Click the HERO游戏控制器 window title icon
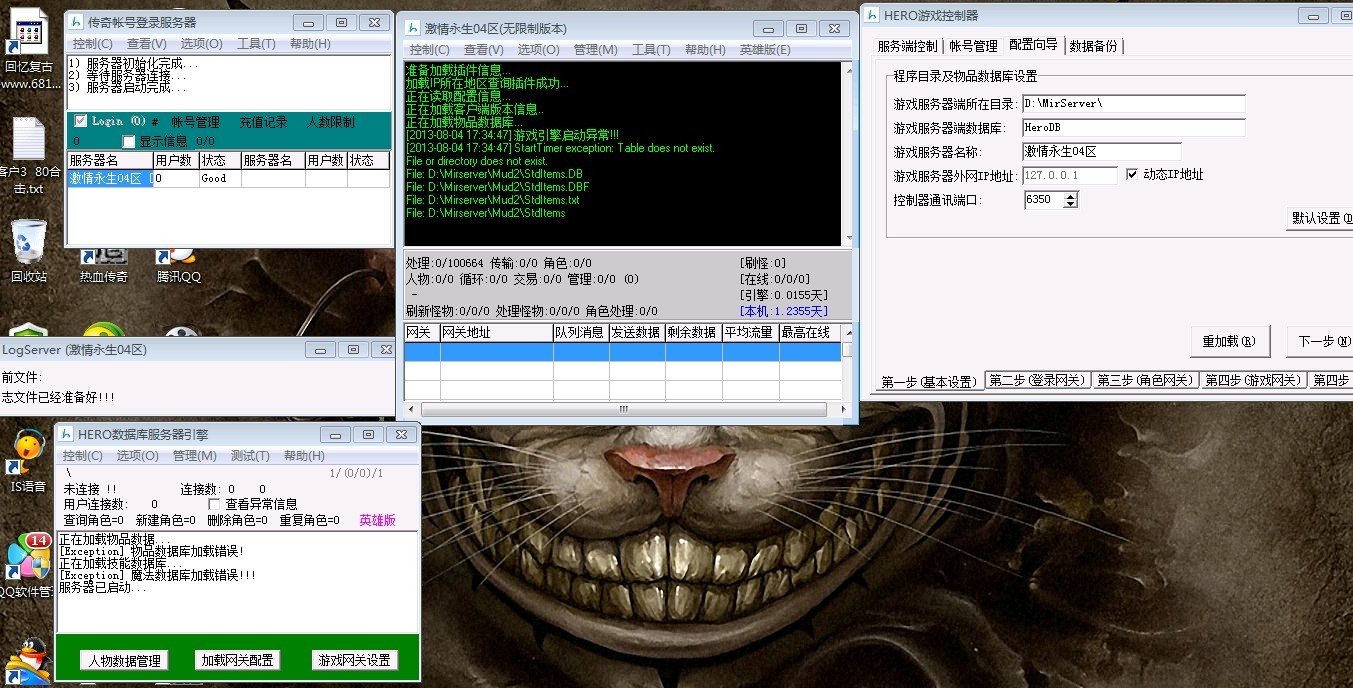The height and width of the screenshot is (688, 1353). [x=873, y=14]
